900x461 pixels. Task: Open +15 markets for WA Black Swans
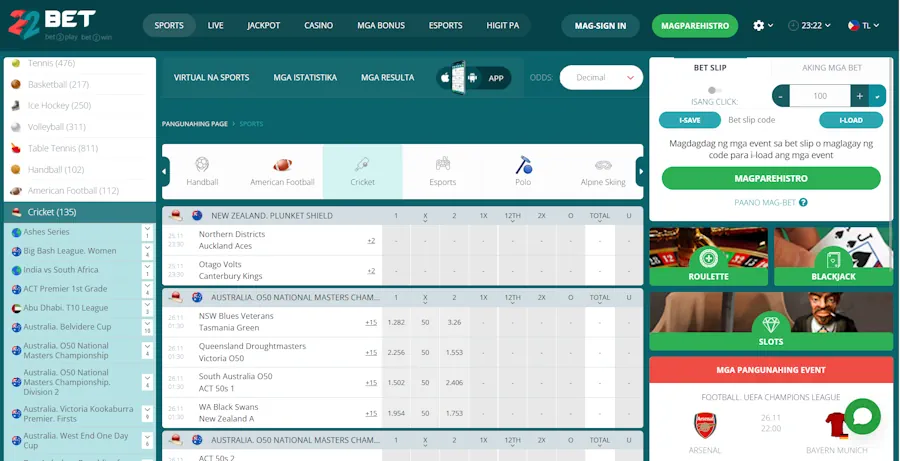pos(371,413)
